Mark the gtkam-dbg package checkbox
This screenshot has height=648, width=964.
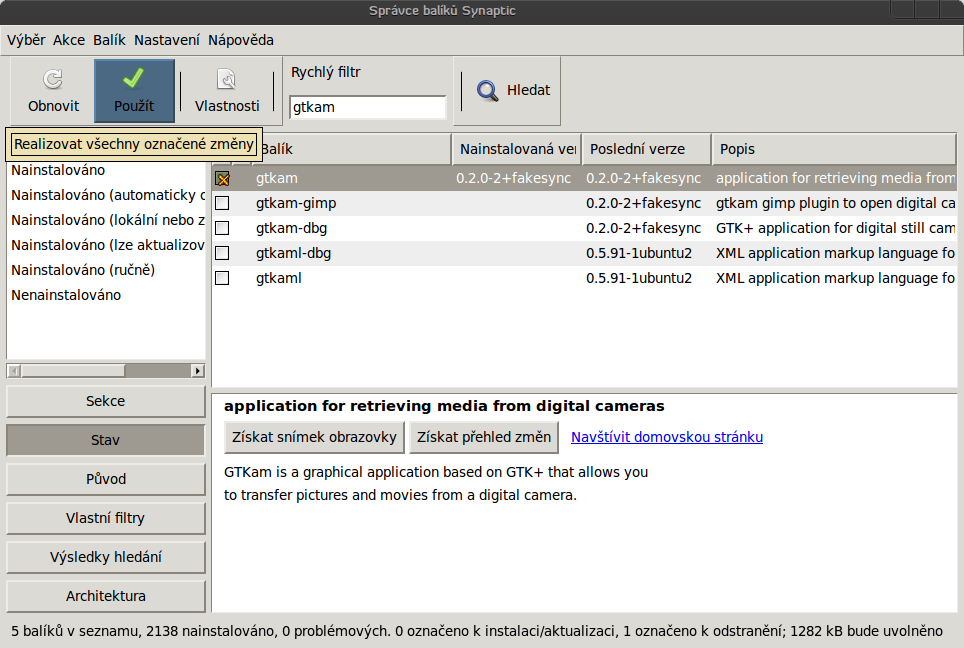coord(223,228)
